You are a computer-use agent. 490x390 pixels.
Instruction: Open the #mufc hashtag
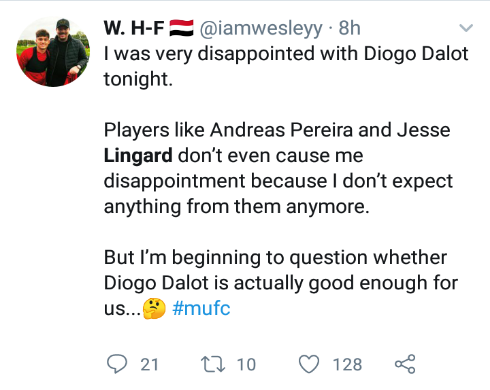[x=201, y=308]
